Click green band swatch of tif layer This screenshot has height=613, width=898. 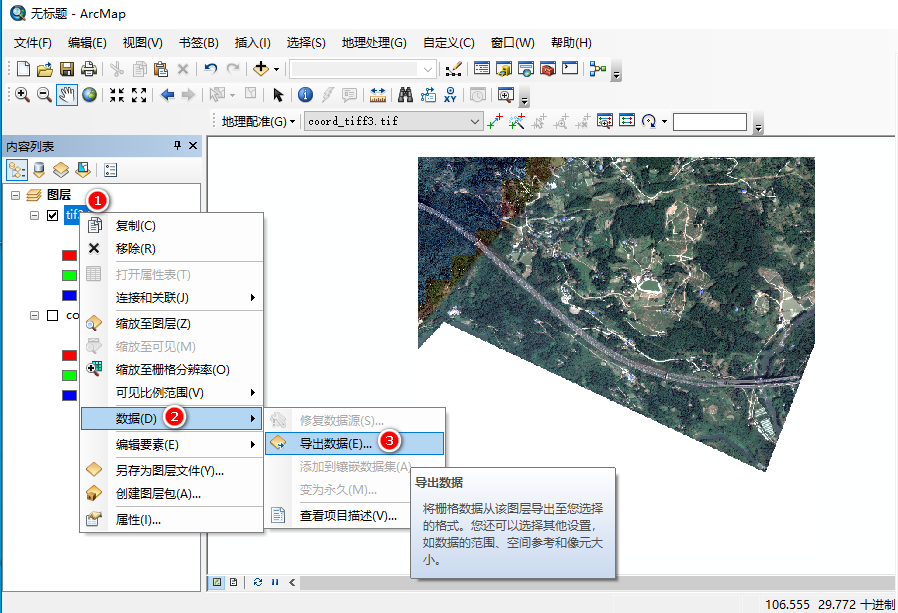(x=69, y=276)
